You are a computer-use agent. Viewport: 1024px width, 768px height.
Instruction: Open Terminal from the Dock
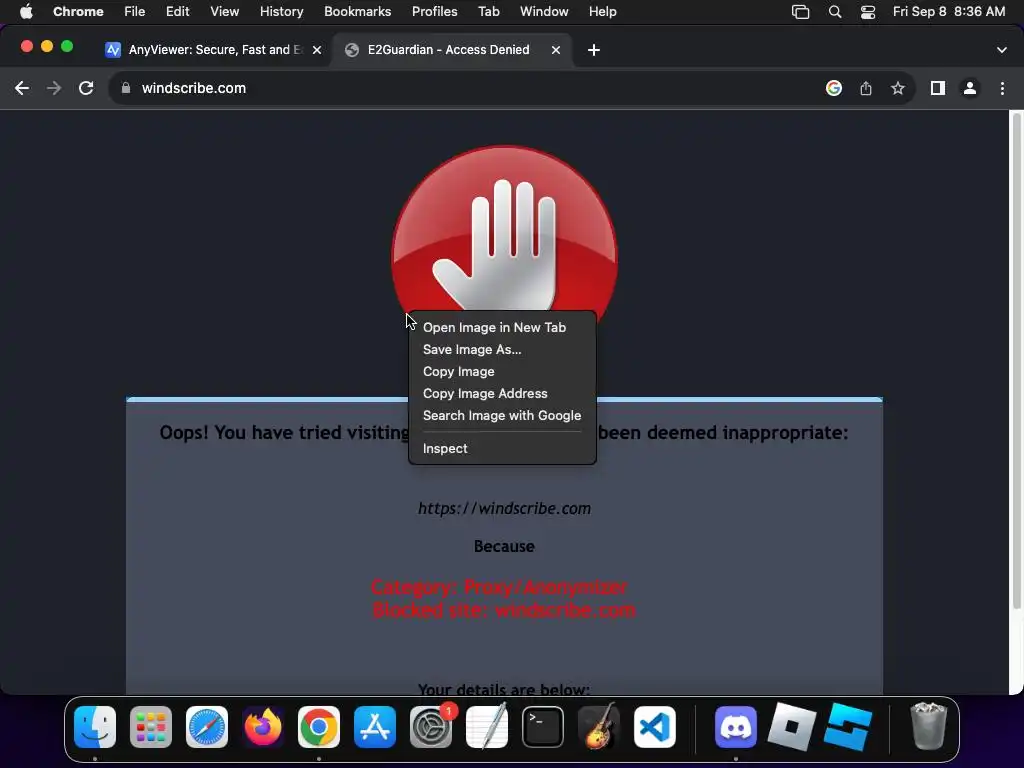pos(543,727)
